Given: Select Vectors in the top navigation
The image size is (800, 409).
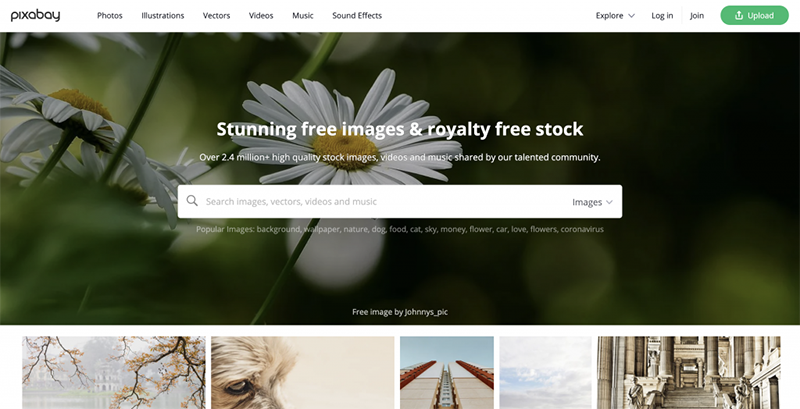Looking at the screenshot, I should (x=216, y=16).
